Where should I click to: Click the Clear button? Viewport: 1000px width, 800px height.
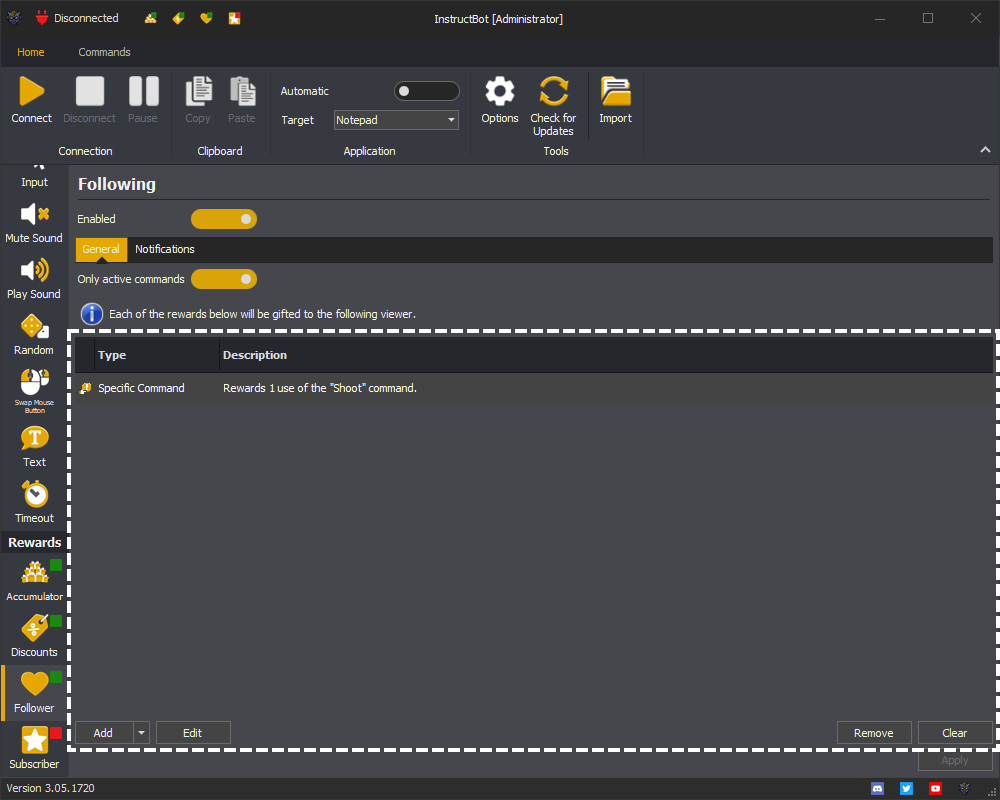click(955, 733)
